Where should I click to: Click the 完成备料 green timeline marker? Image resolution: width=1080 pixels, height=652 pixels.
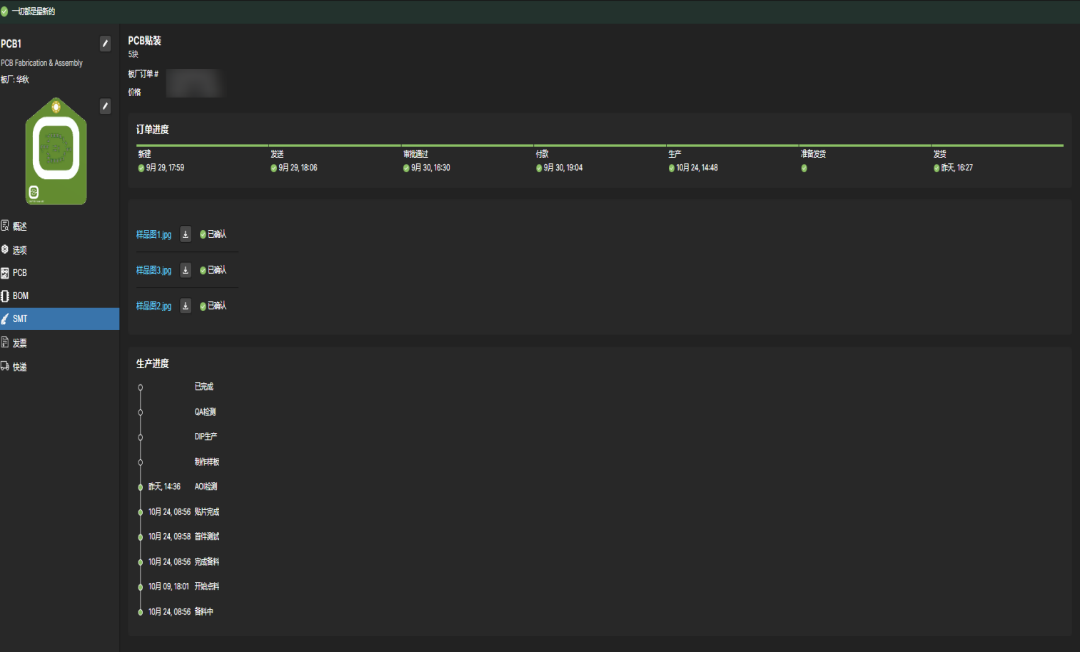coord(141,562)
